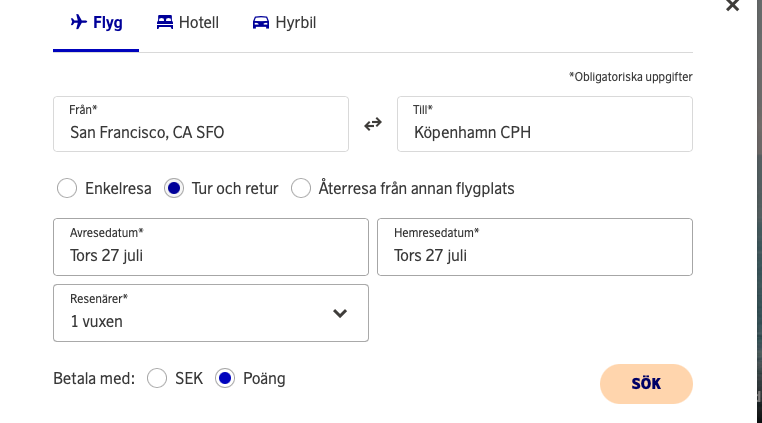Pay with SEK radio button

(156, 378)
